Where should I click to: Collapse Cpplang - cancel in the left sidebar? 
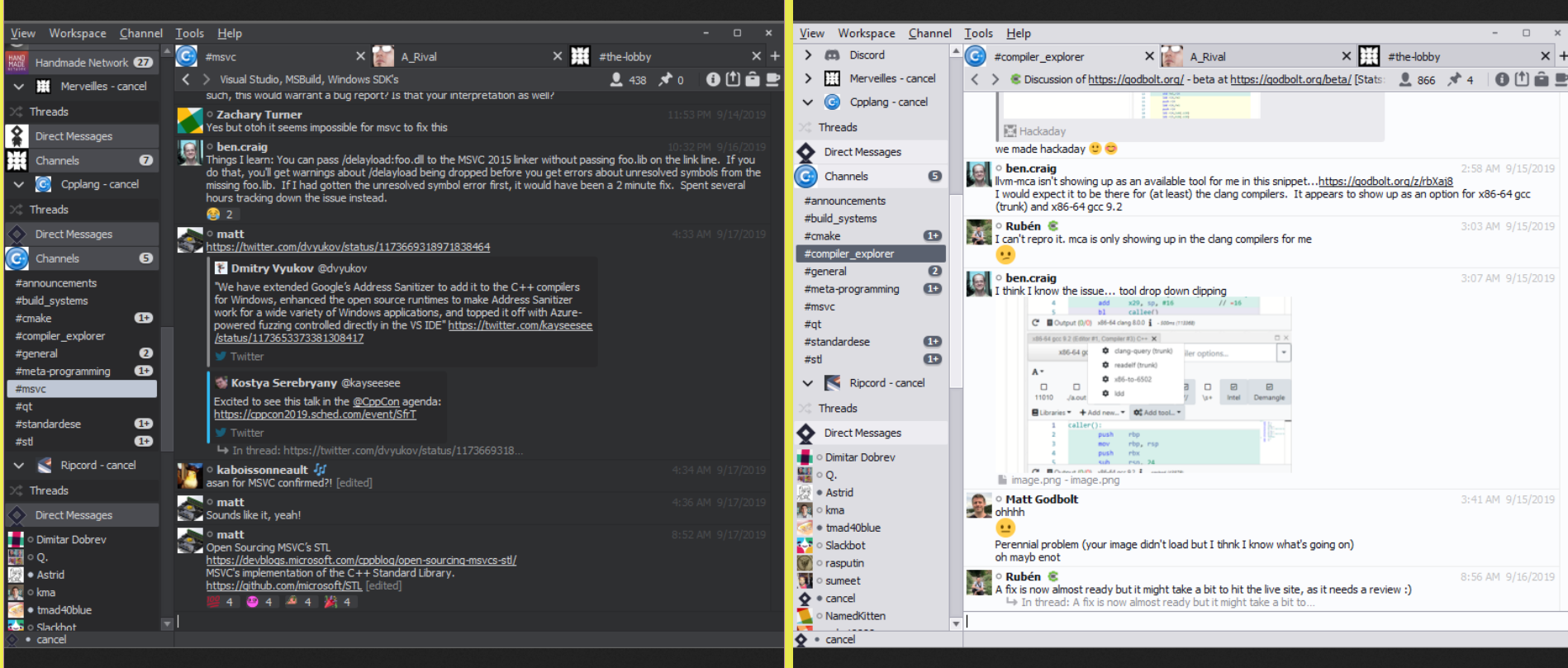point(18,184)
